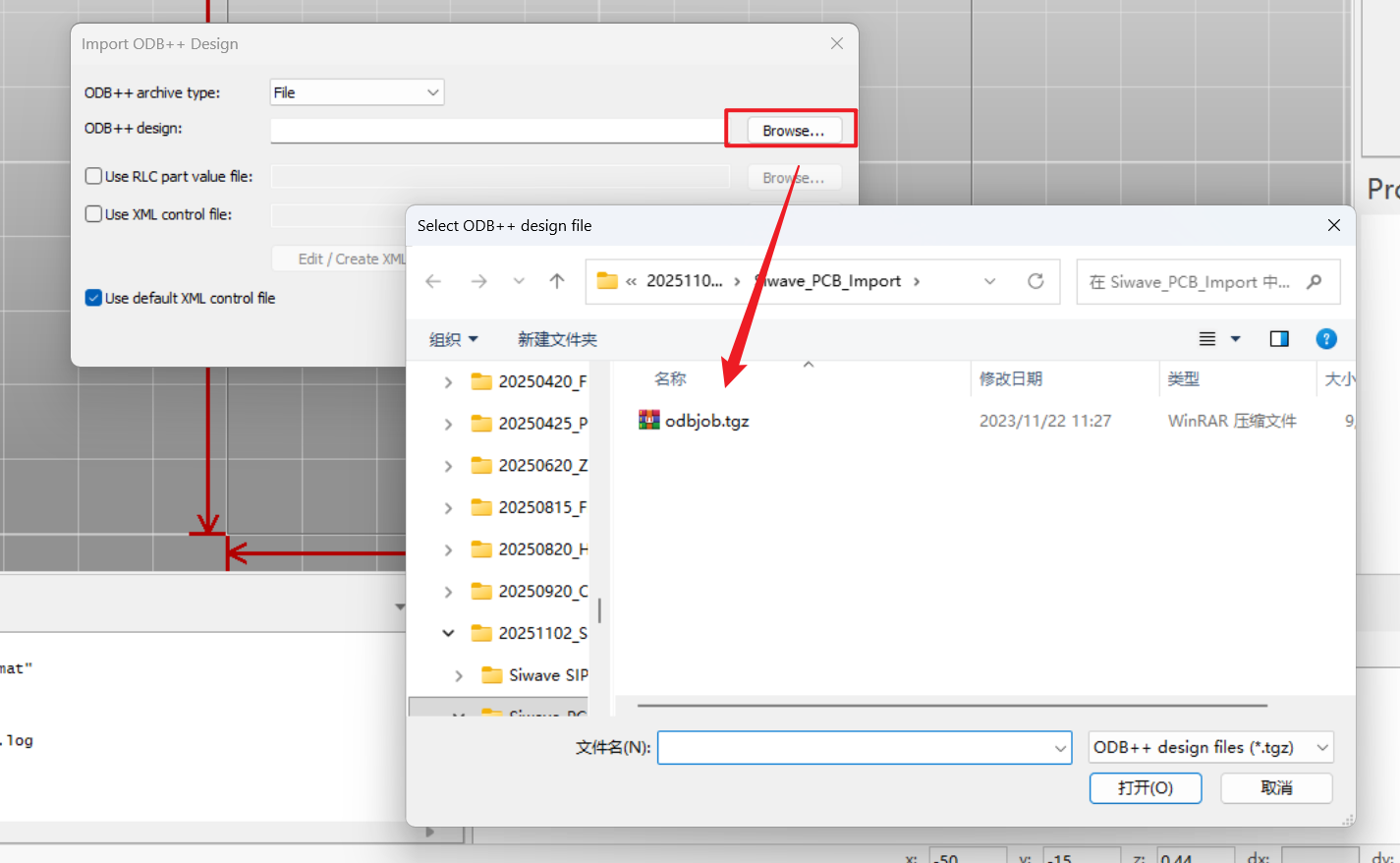
Task: Expand the Siwave SIP subfolder
Action: (x=459, y=675)
